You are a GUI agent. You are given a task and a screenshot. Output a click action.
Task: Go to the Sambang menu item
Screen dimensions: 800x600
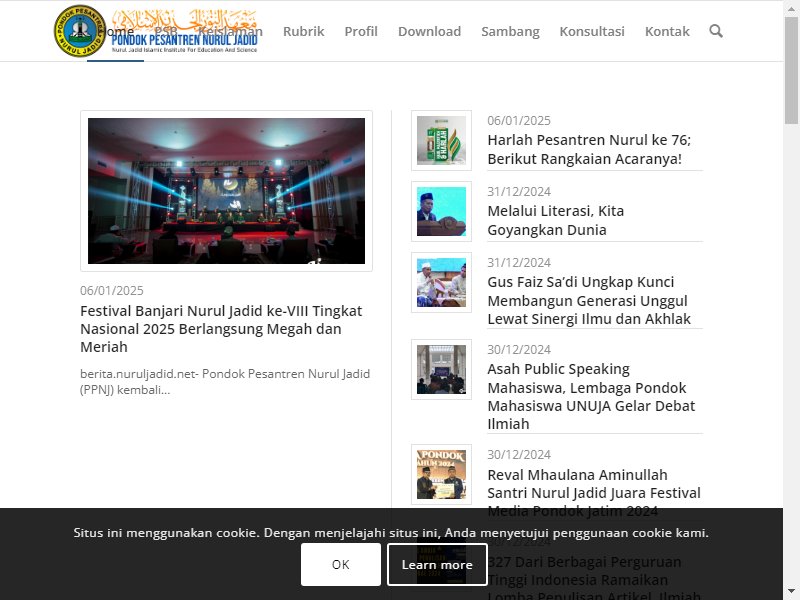click(x=510, y=31)
